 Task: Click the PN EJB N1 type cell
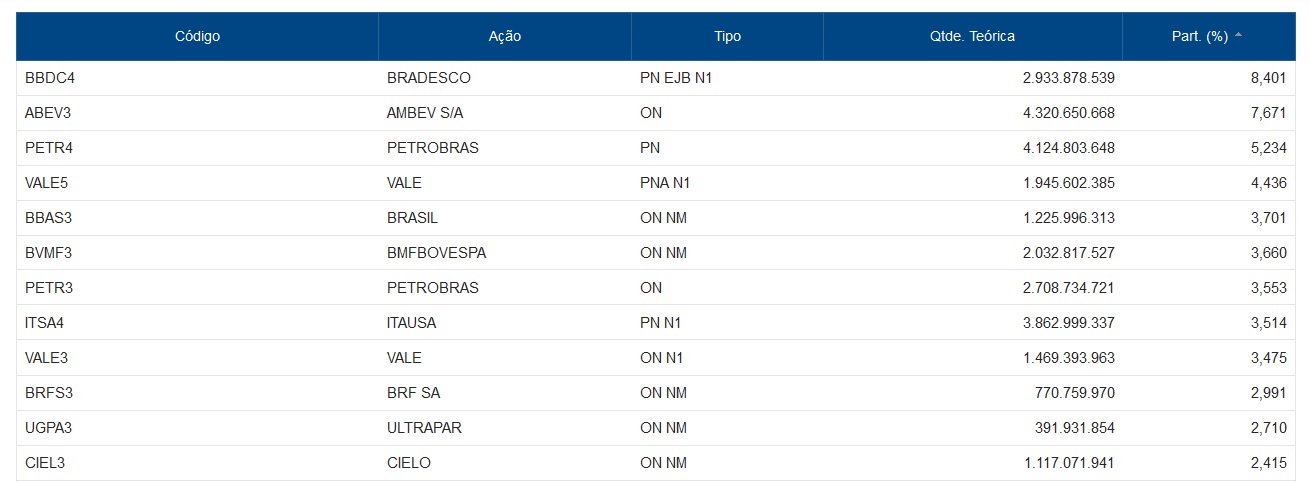coord(675,78)
